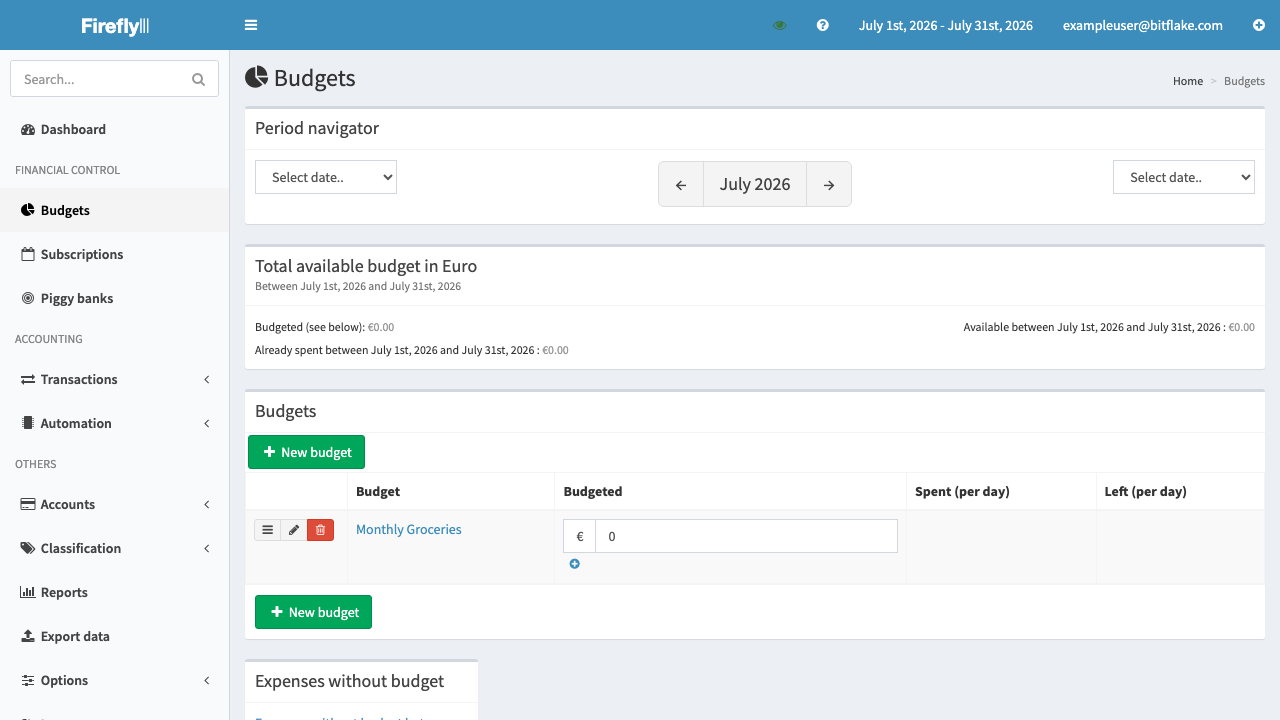Delete the Monthly Groceries budget

pyautogui.click(x=320, y=530)
